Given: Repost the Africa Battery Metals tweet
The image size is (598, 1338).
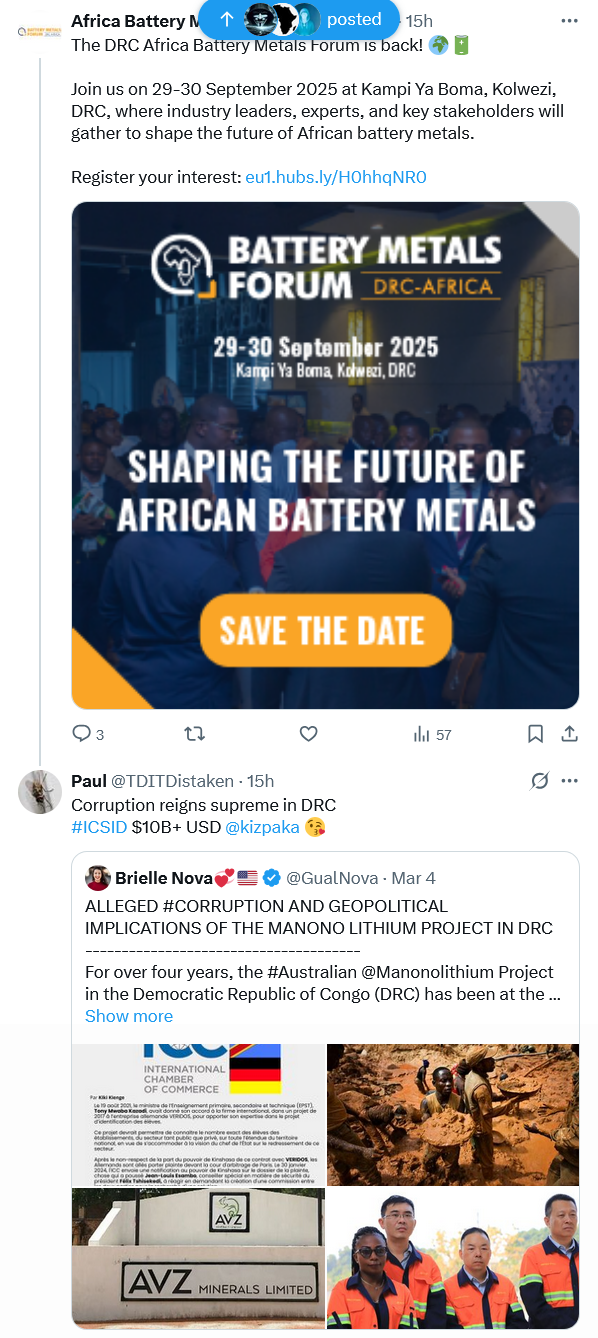Looking at the screenshot, I should 195,734.
